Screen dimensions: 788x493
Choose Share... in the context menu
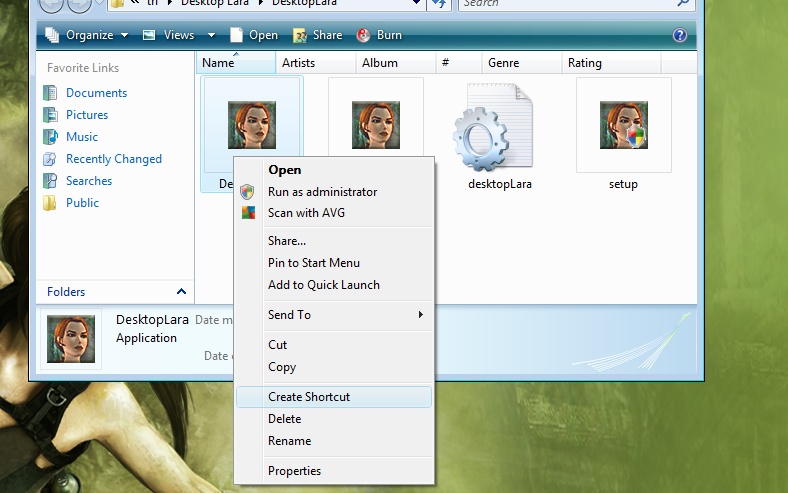tap(334, 241)
